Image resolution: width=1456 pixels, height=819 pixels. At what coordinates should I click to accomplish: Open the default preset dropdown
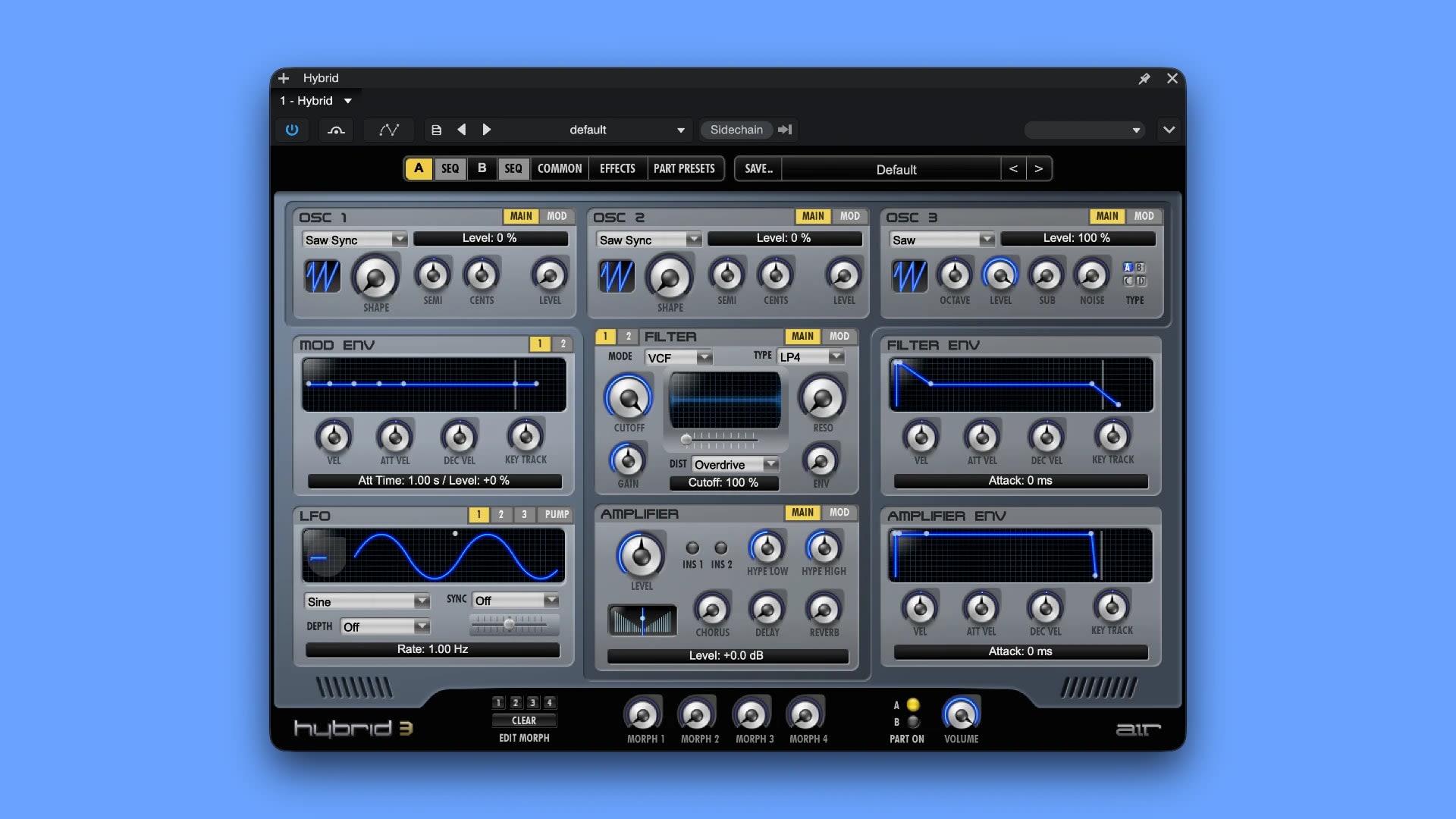(595, 130)
